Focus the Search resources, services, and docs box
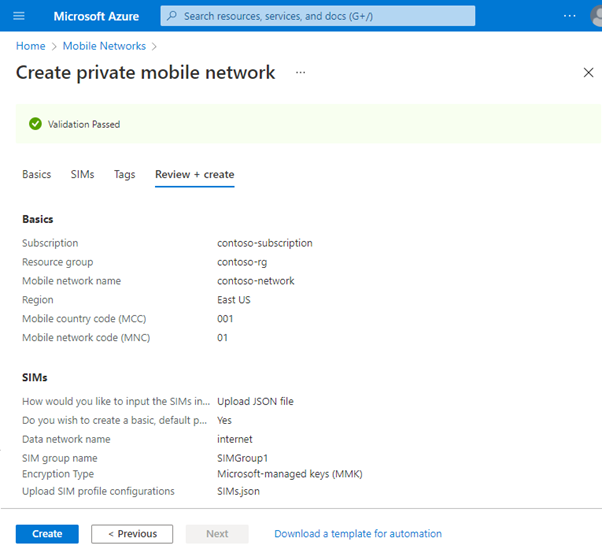602x553 pixels. click(x=318, y=16)
